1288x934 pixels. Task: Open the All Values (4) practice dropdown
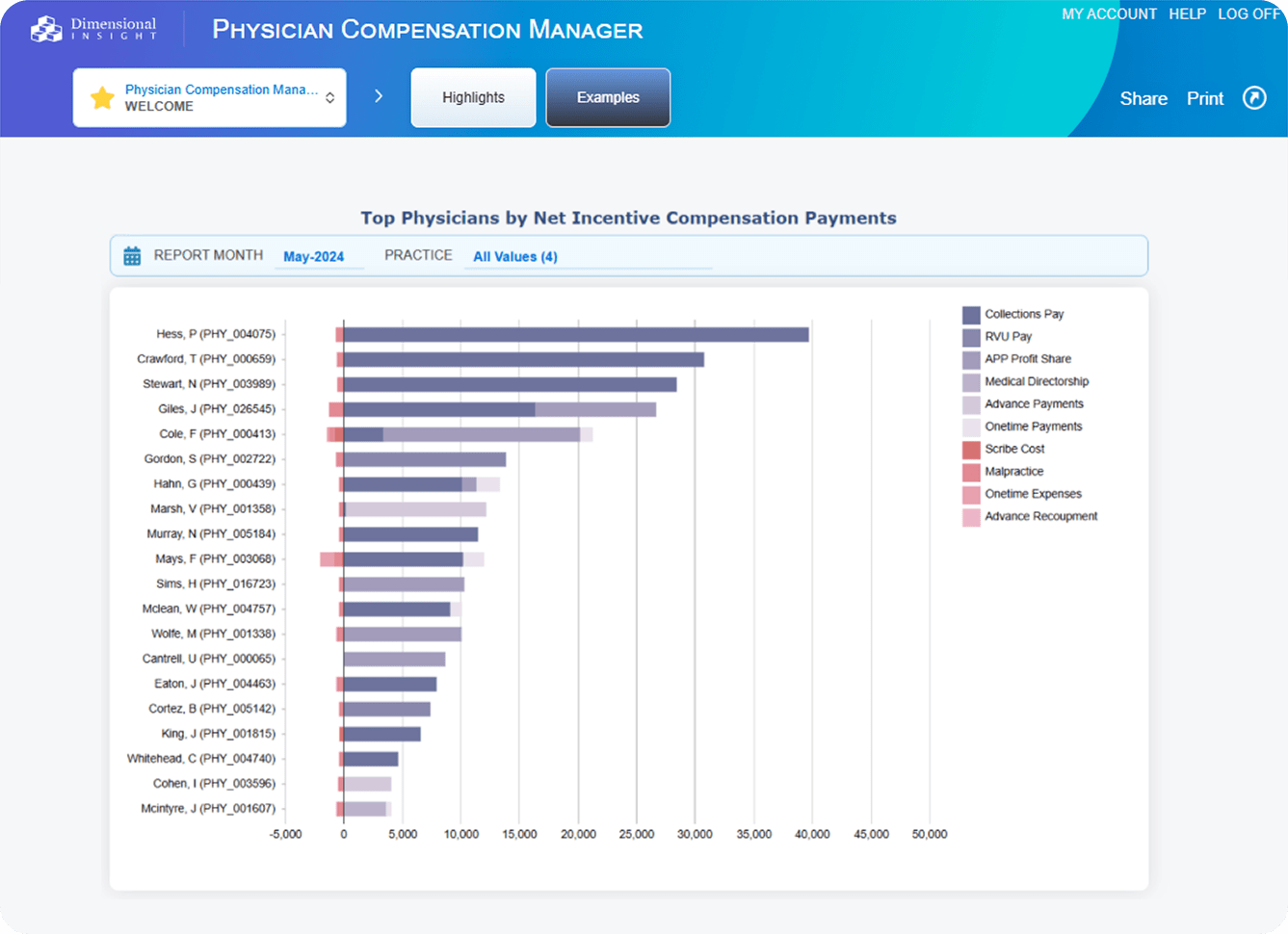515,256
